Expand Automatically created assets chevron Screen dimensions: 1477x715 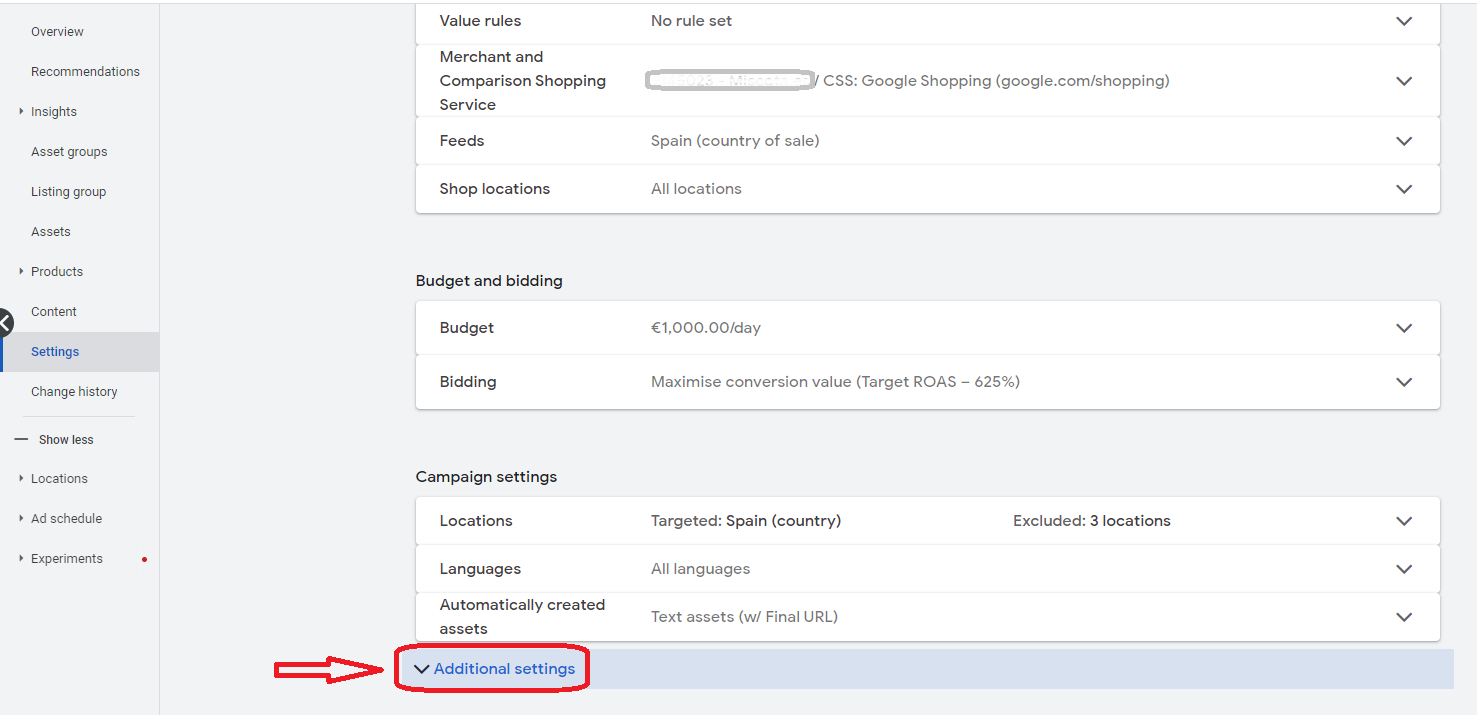(1404, 617)
